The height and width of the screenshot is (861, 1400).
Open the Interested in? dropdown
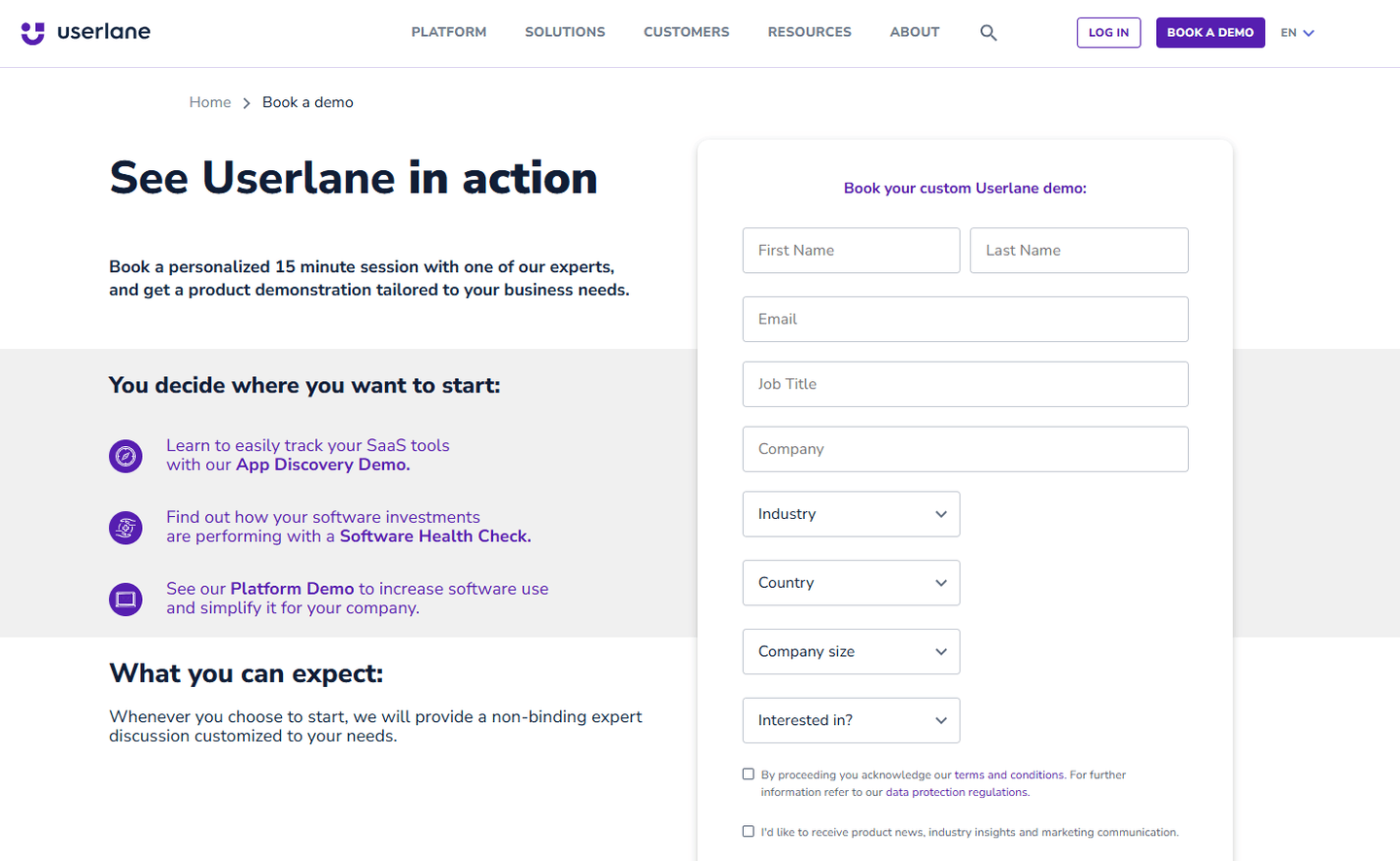coord(851,721)
